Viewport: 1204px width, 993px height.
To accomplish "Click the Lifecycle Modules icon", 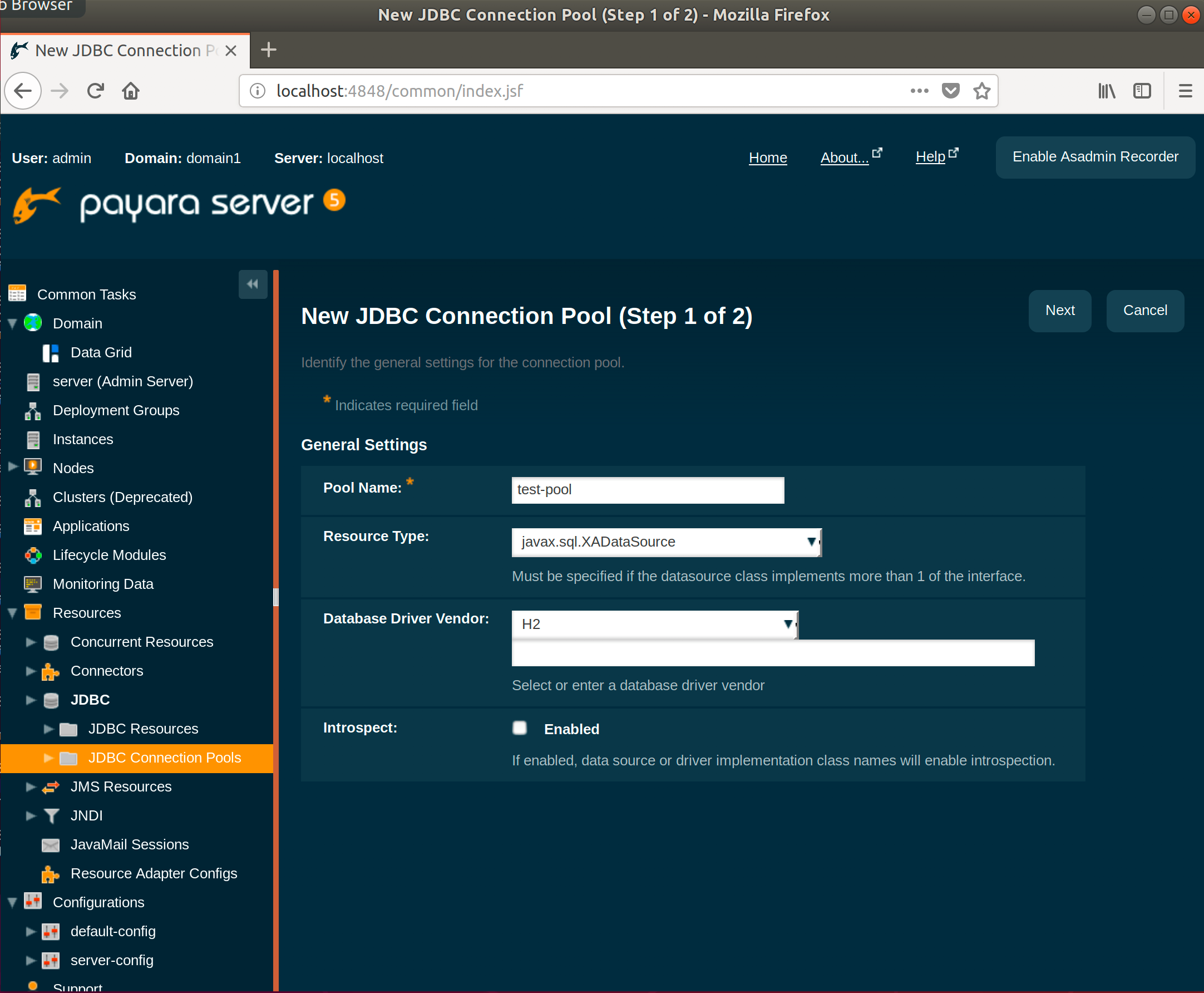I will coord(33,556).
